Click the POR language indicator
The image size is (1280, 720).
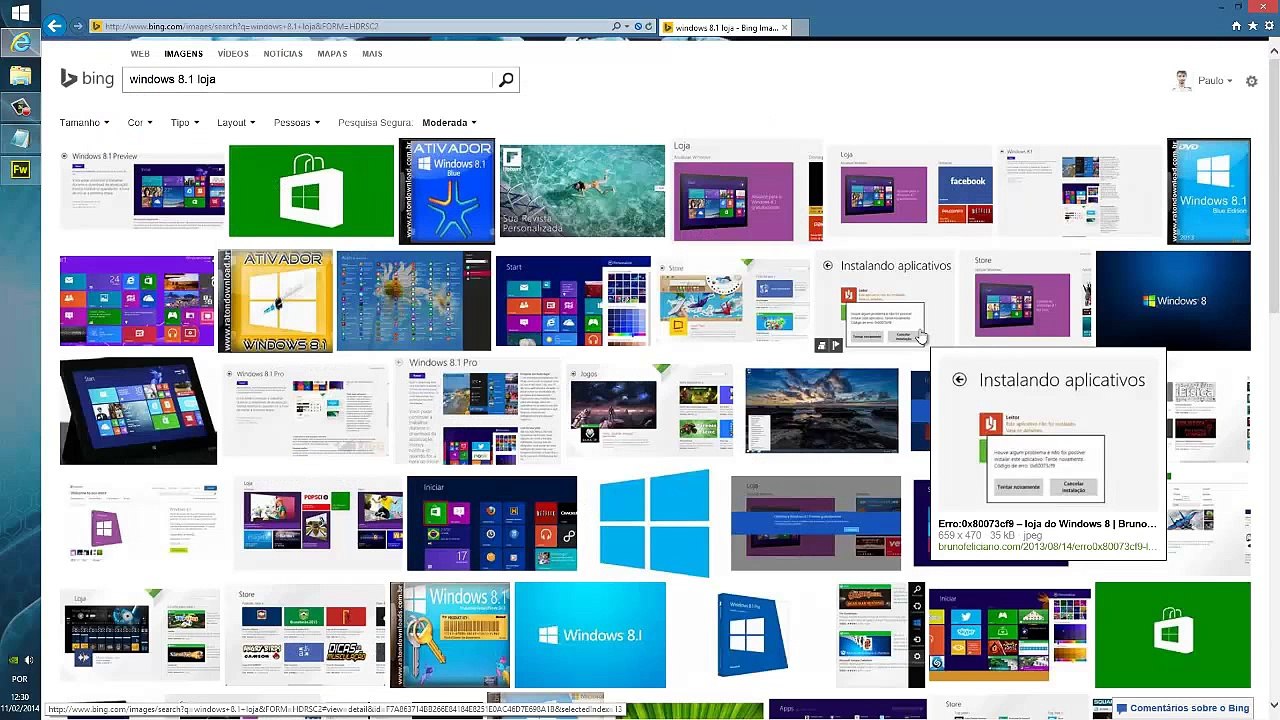(20, 679)
